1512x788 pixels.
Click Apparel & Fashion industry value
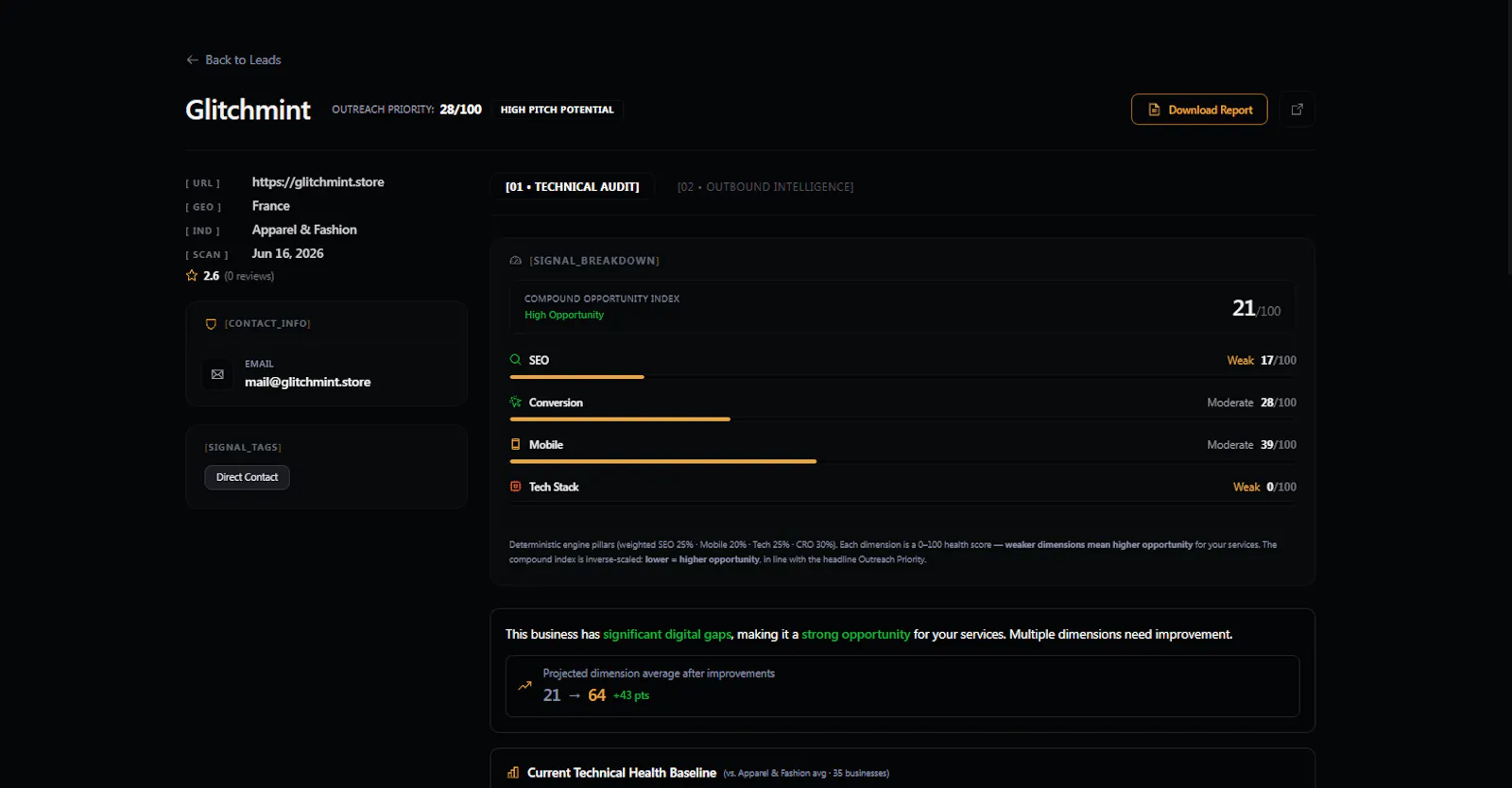(304, 230)
